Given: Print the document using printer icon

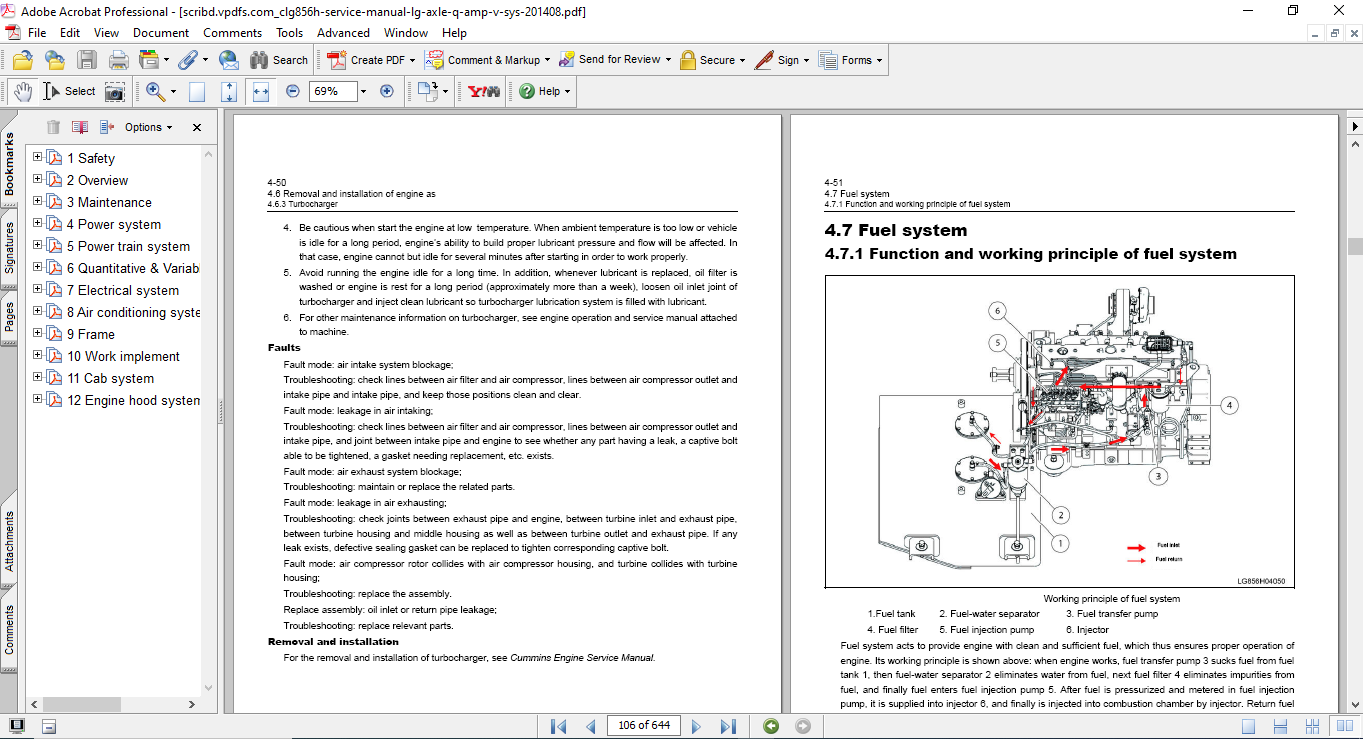Looking at the screenshot, I should (x=118, y=60).
